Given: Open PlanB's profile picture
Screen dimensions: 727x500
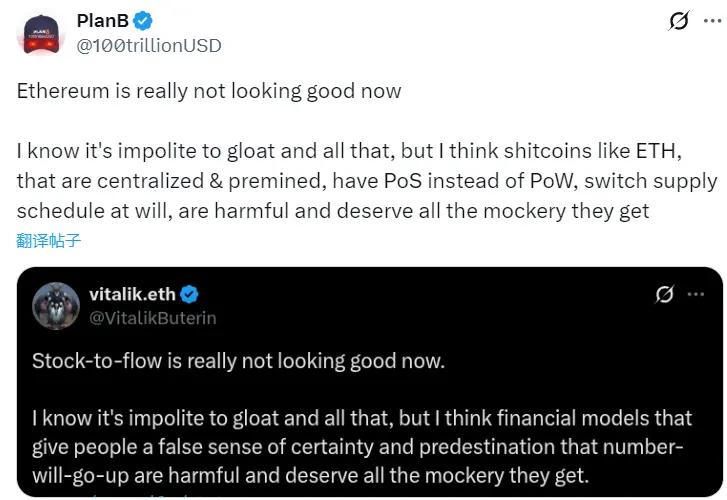Looking at the screenshot, I should pos(42,33).
